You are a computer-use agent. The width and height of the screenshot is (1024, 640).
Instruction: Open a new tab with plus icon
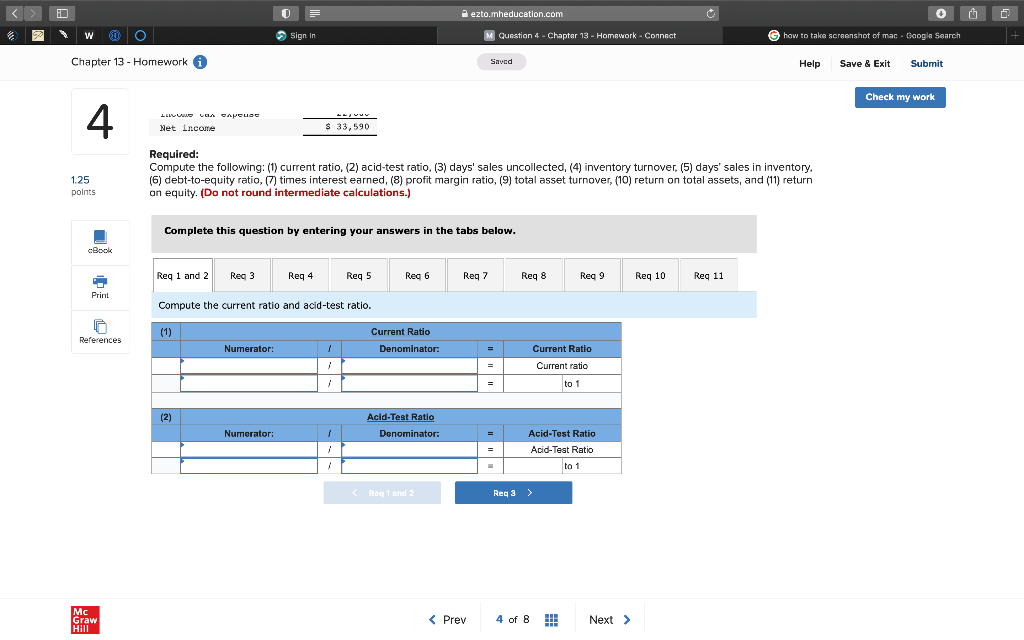(1015, 35)
